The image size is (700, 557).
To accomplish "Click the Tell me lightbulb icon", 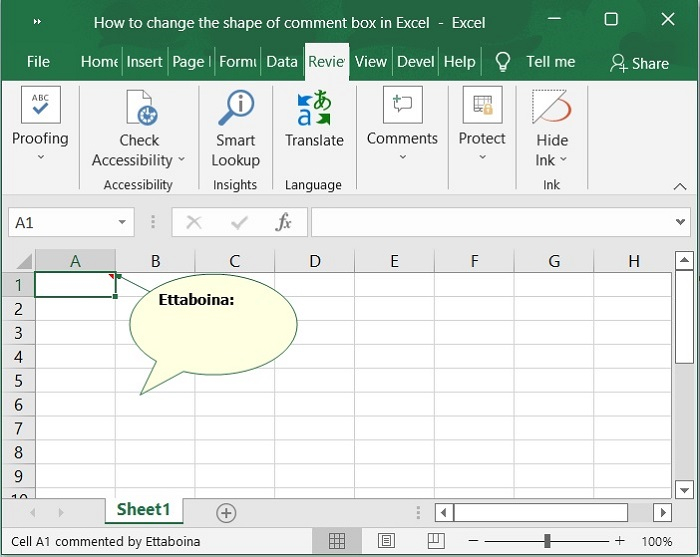I will tap(503, 62).
